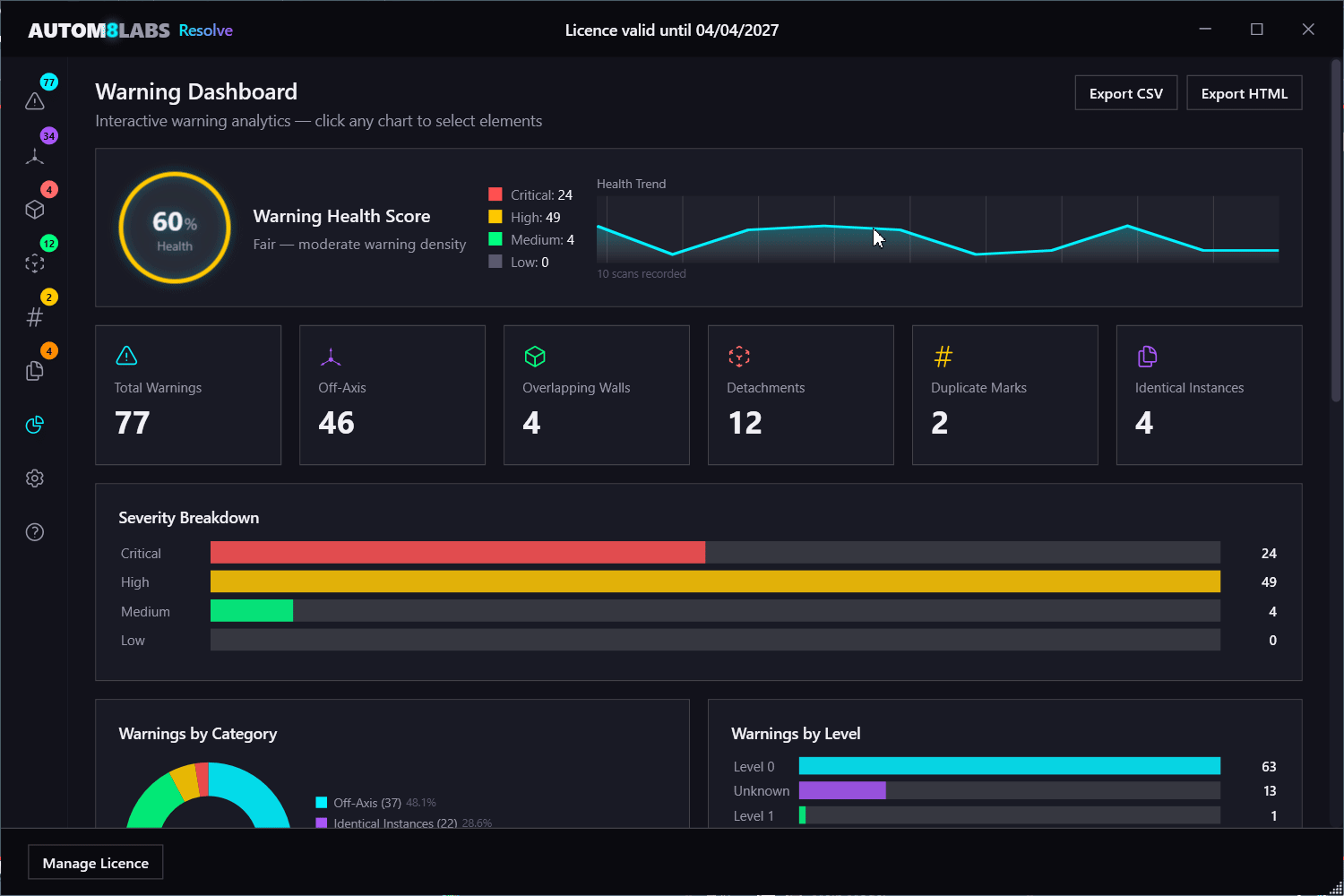
Task: Open the Manage Licence dialog
Action: coord(95,862)
